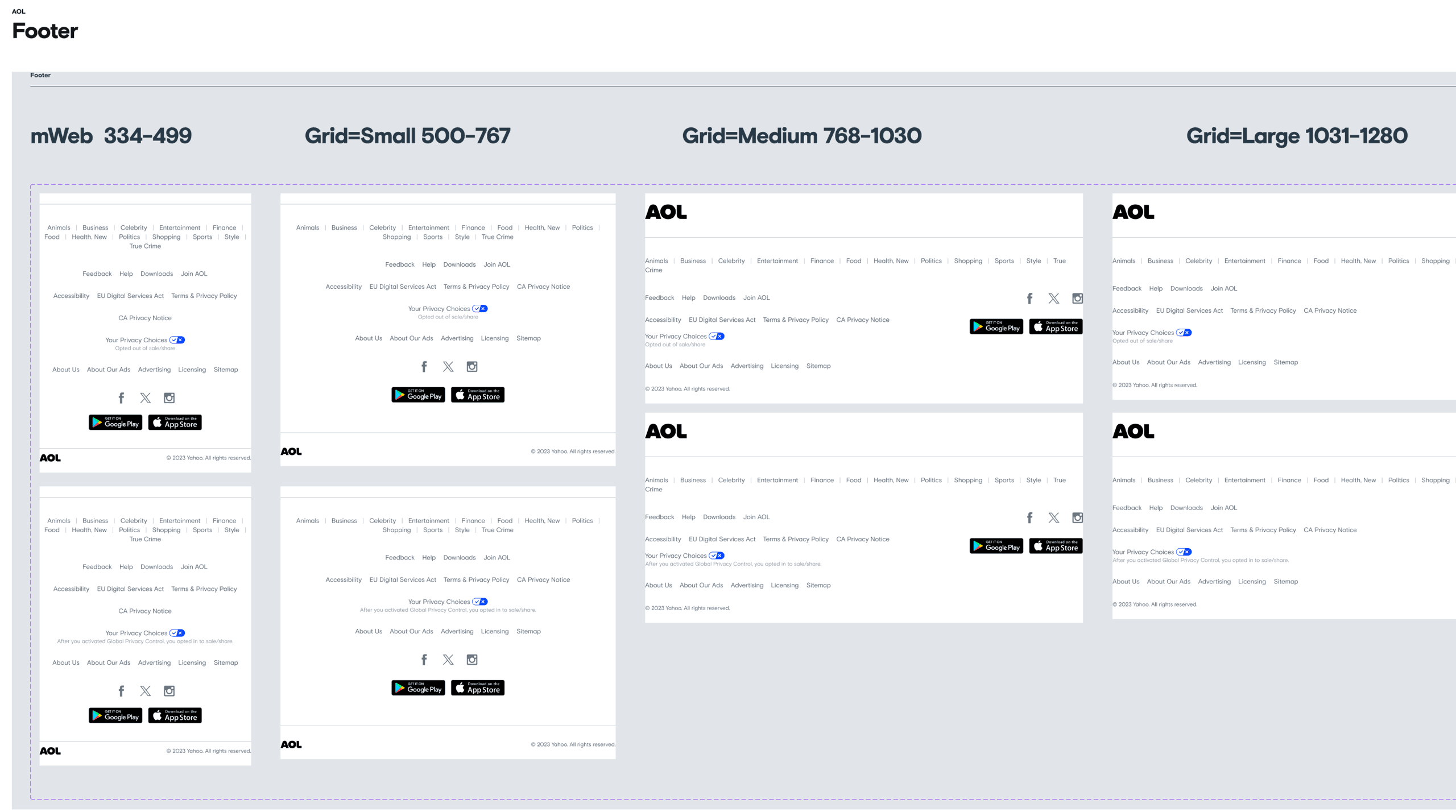The image size is (1456, 812).
Task: Click Facebook icon in mWeb Global Privacy Control footer
Action: coord(121,691)
